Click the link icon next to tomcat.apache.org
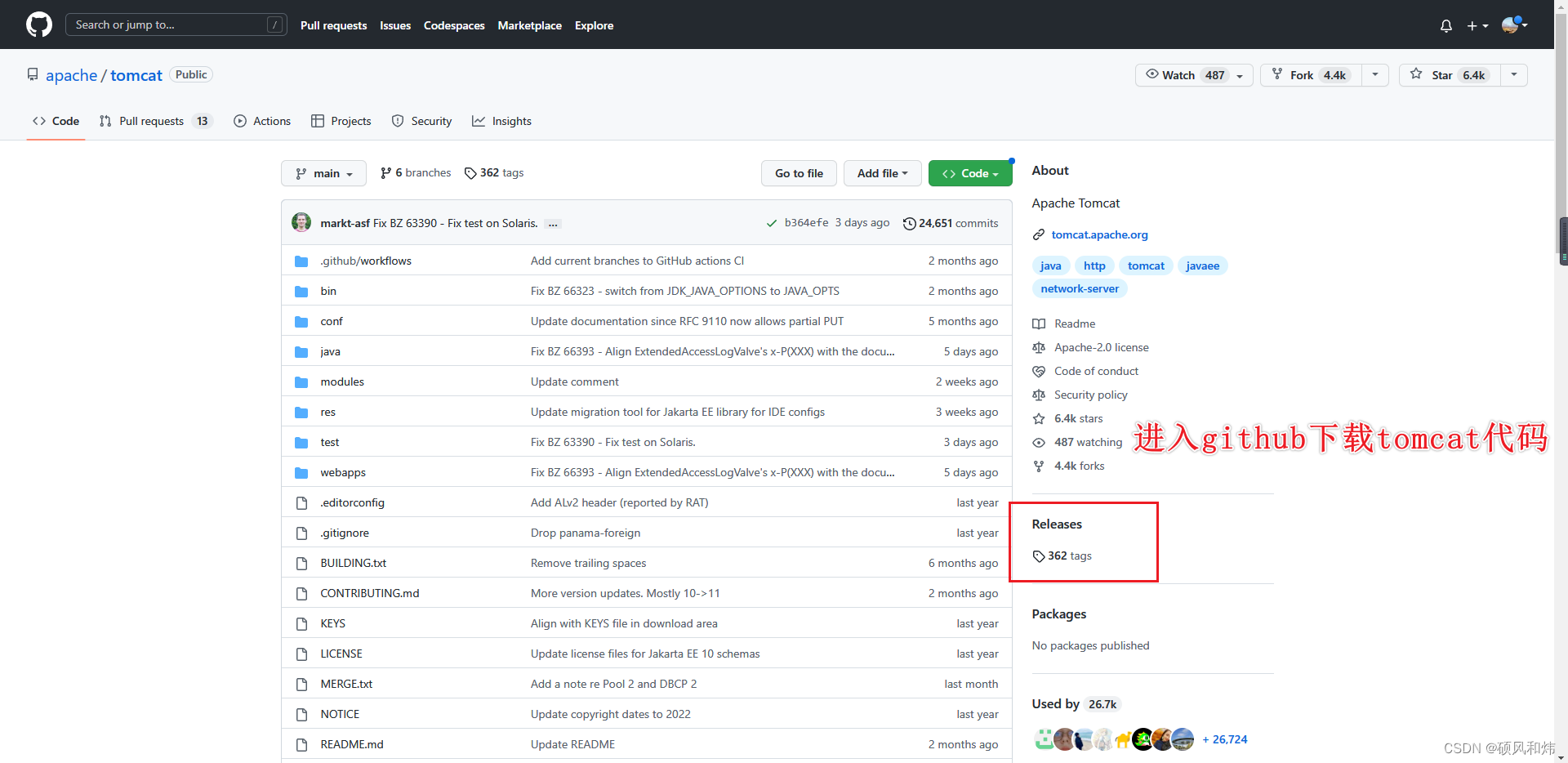Screen dimensions: 1568x763 click(1038, 234)
